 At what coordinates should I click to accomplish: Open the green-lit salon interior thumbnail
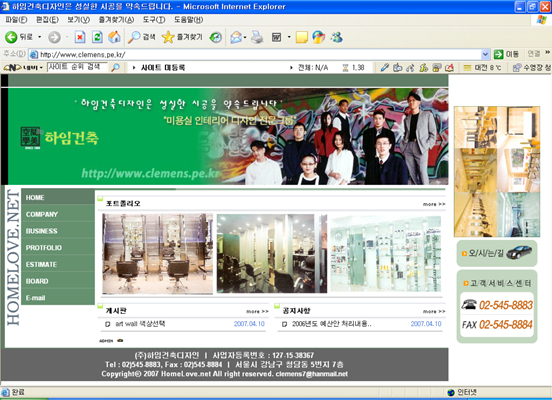[x=272, y=254]
